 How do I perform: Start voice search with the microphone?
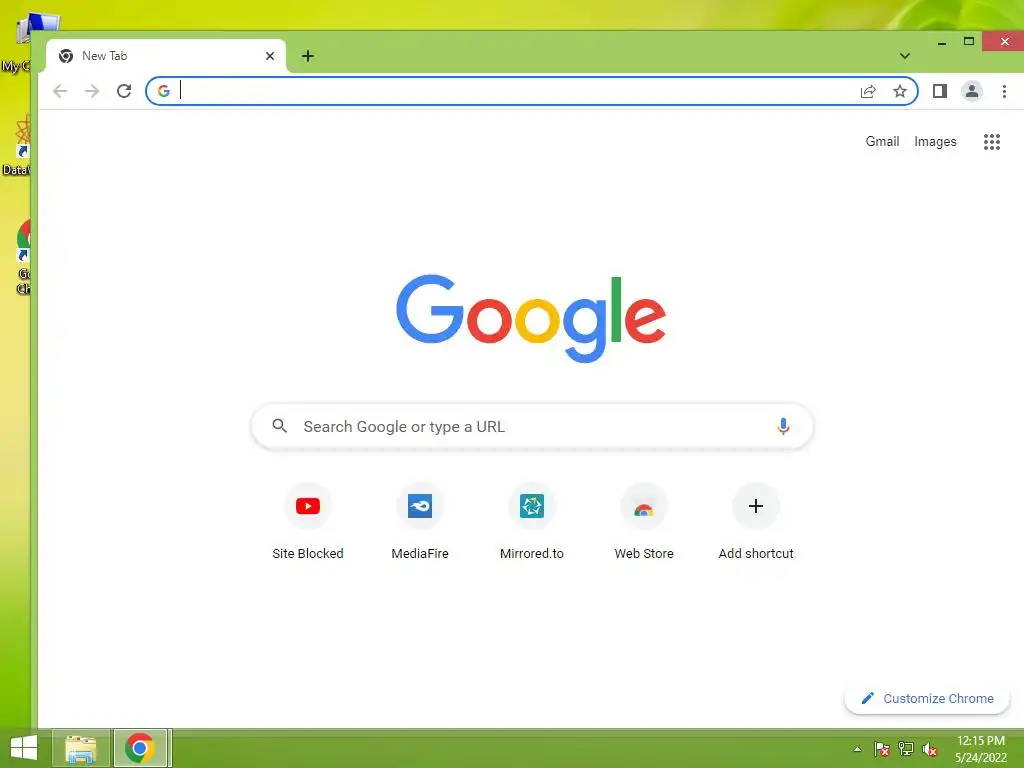click(x=783, y=426)
